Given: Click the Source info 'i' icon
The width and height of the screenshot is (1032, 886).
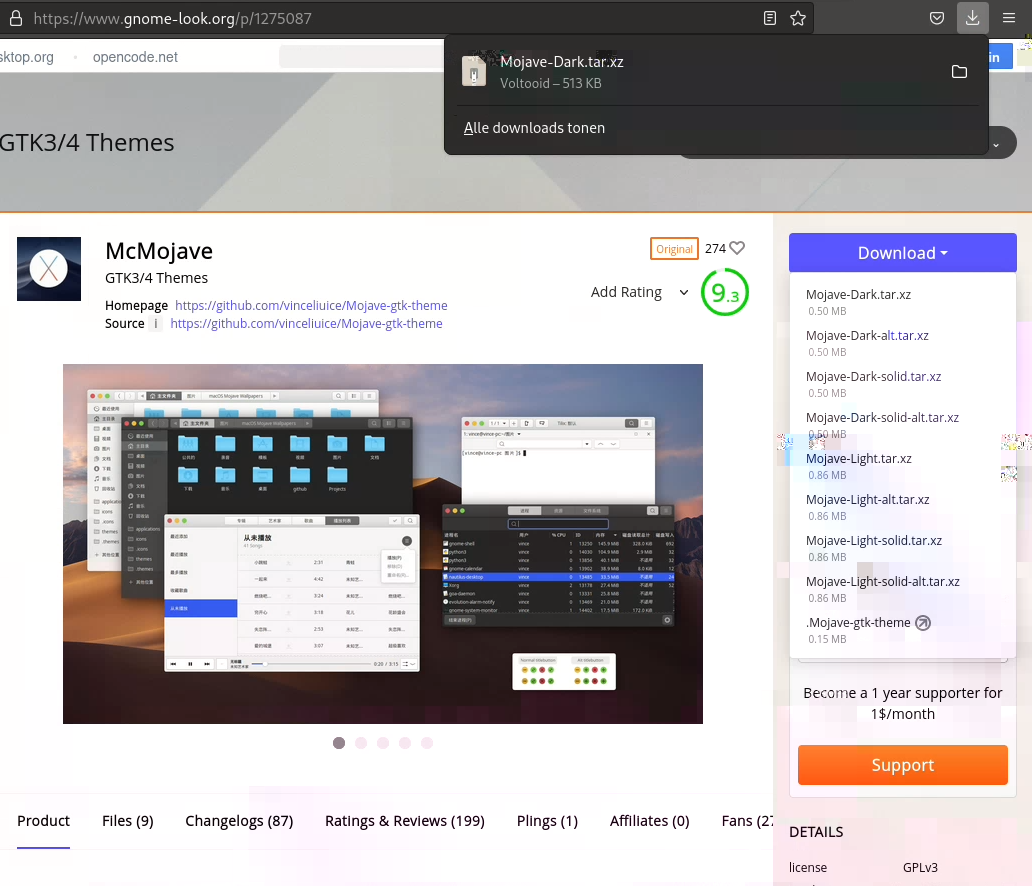Looking at the screenshot, I should point(155,323).
